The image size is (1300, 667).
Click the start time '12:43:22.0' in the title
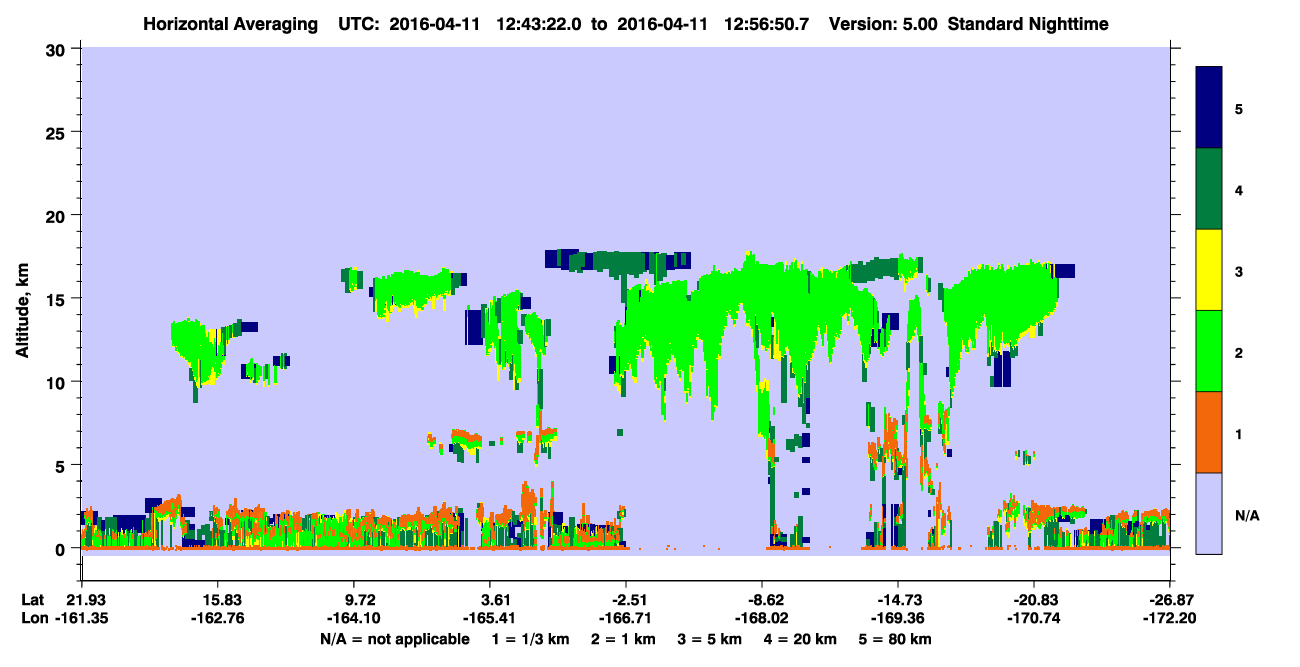(538, 24)
